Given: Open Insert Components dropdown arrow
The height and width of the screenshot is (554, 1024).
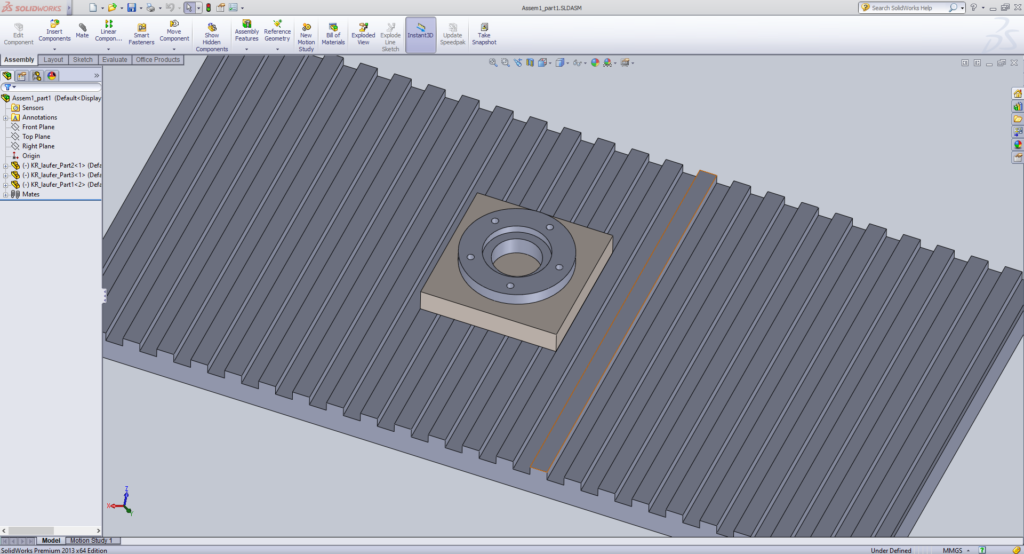Looking at the screenshot, I should tap(54, 50).
